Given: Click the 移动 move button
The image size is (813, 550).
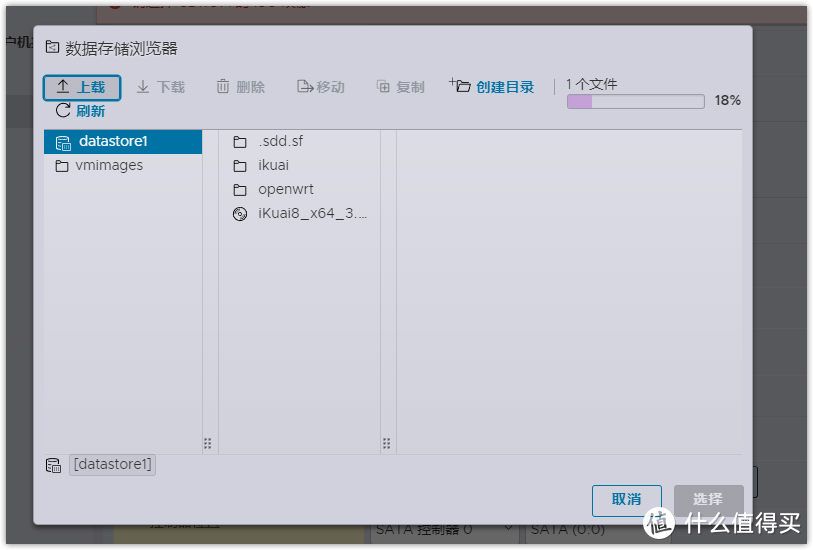Looking at the screenshot, I should (x=321, y=87).
